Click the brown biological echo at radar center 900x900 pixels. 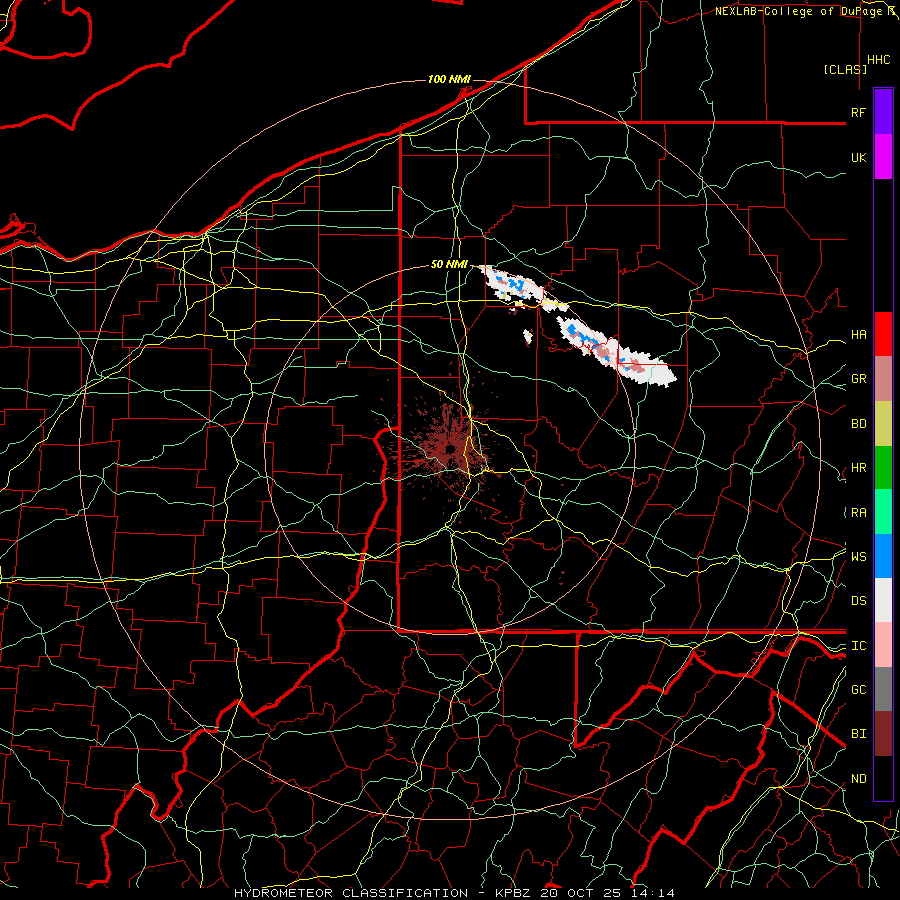451,448
